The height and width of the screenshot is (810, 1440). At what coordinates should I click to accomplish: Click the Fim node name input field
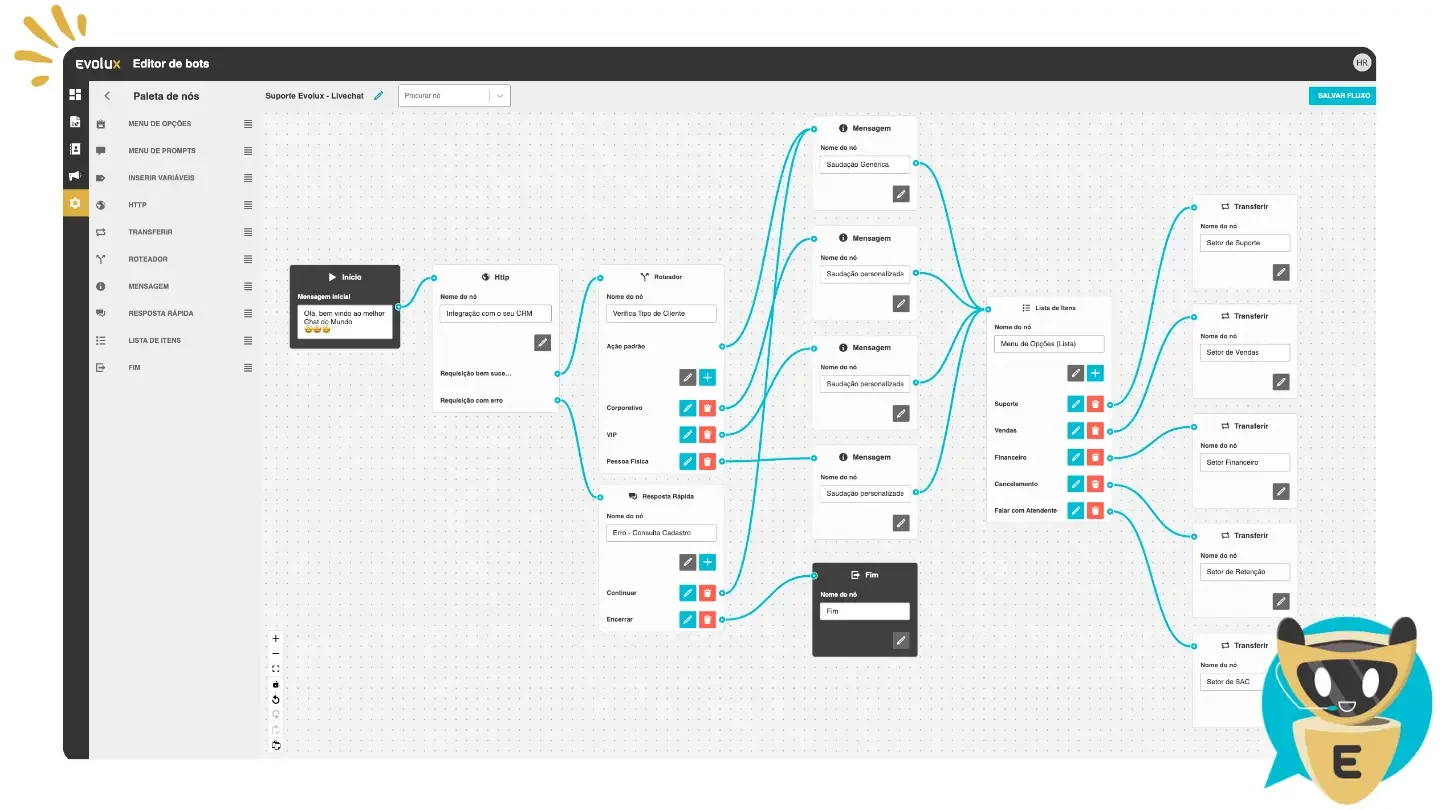(864, 611)
